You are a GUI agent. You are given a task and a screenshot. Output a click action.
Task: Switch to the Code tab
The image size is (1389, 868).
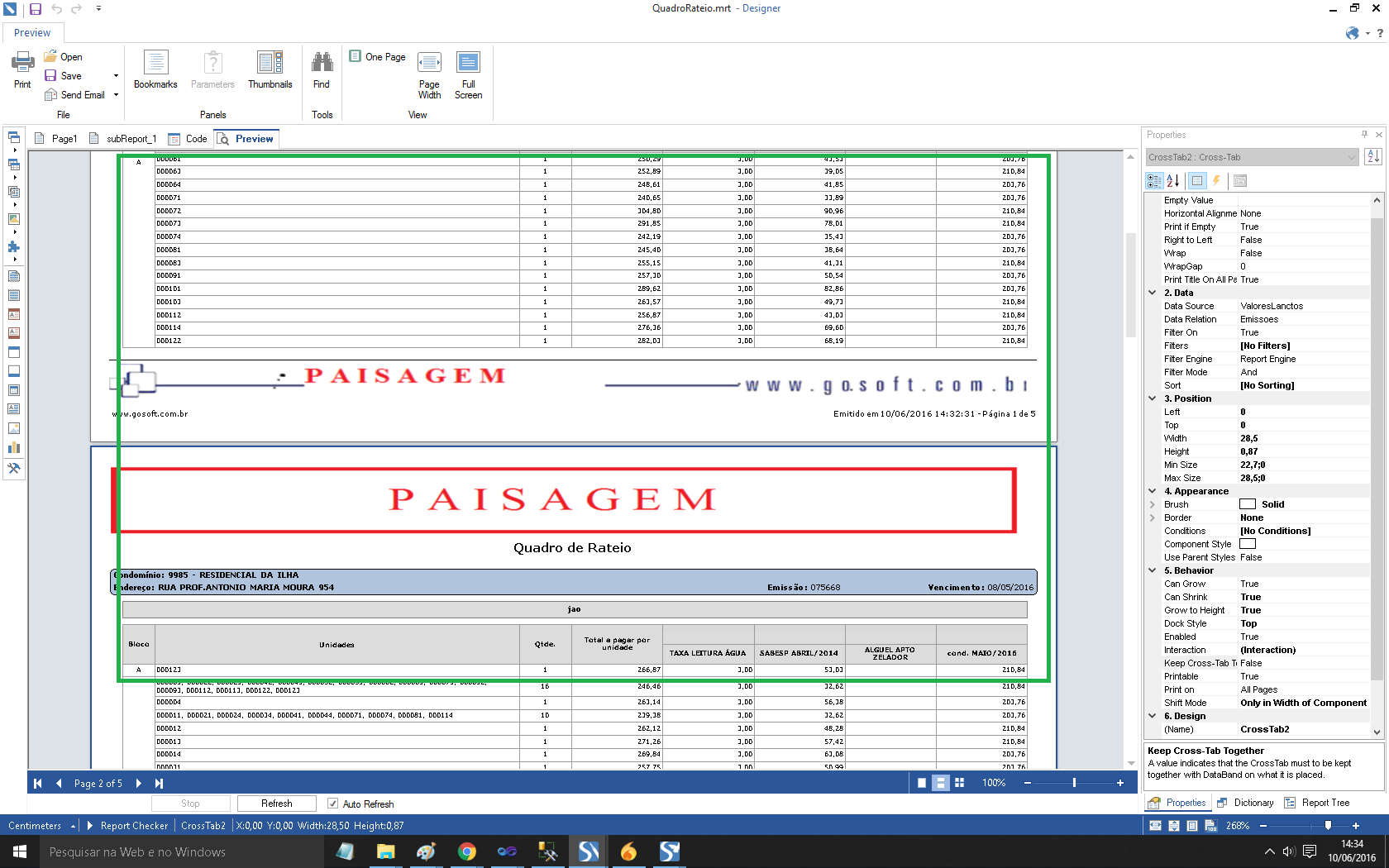coord(188,139)
